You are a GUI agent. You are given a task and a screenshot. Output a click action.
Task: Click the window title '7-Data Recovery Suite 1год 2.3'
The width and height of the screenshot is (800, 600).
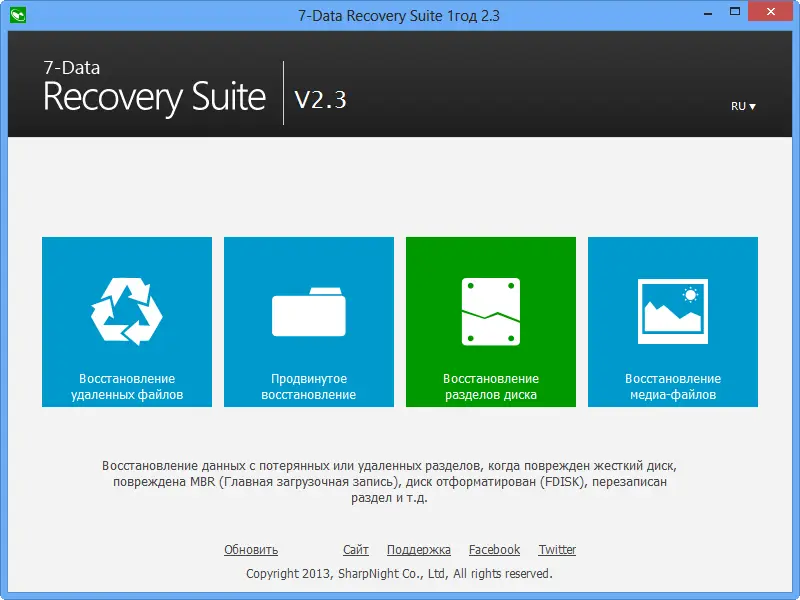click(x=399, y=16)
